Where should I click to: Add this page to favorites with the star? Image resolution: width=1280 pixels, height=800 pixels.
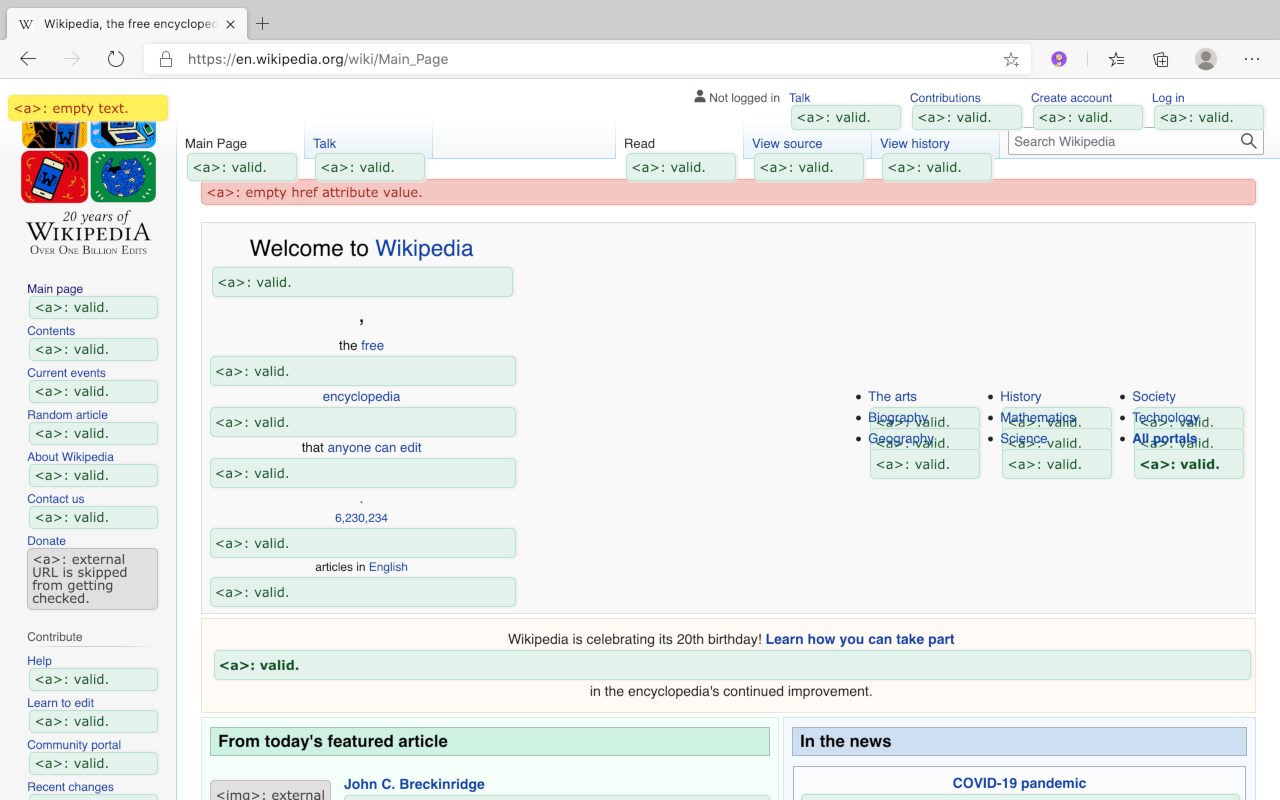[1011, 59]
